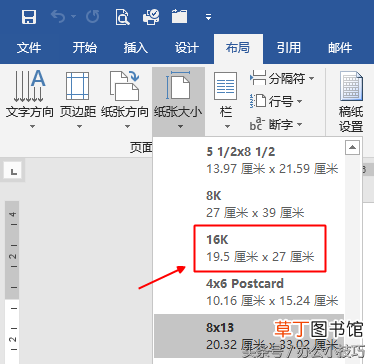This screenshot has width=374, height=364.
Task: Click the quick print printer icon
Action: [x=151, y=16]
